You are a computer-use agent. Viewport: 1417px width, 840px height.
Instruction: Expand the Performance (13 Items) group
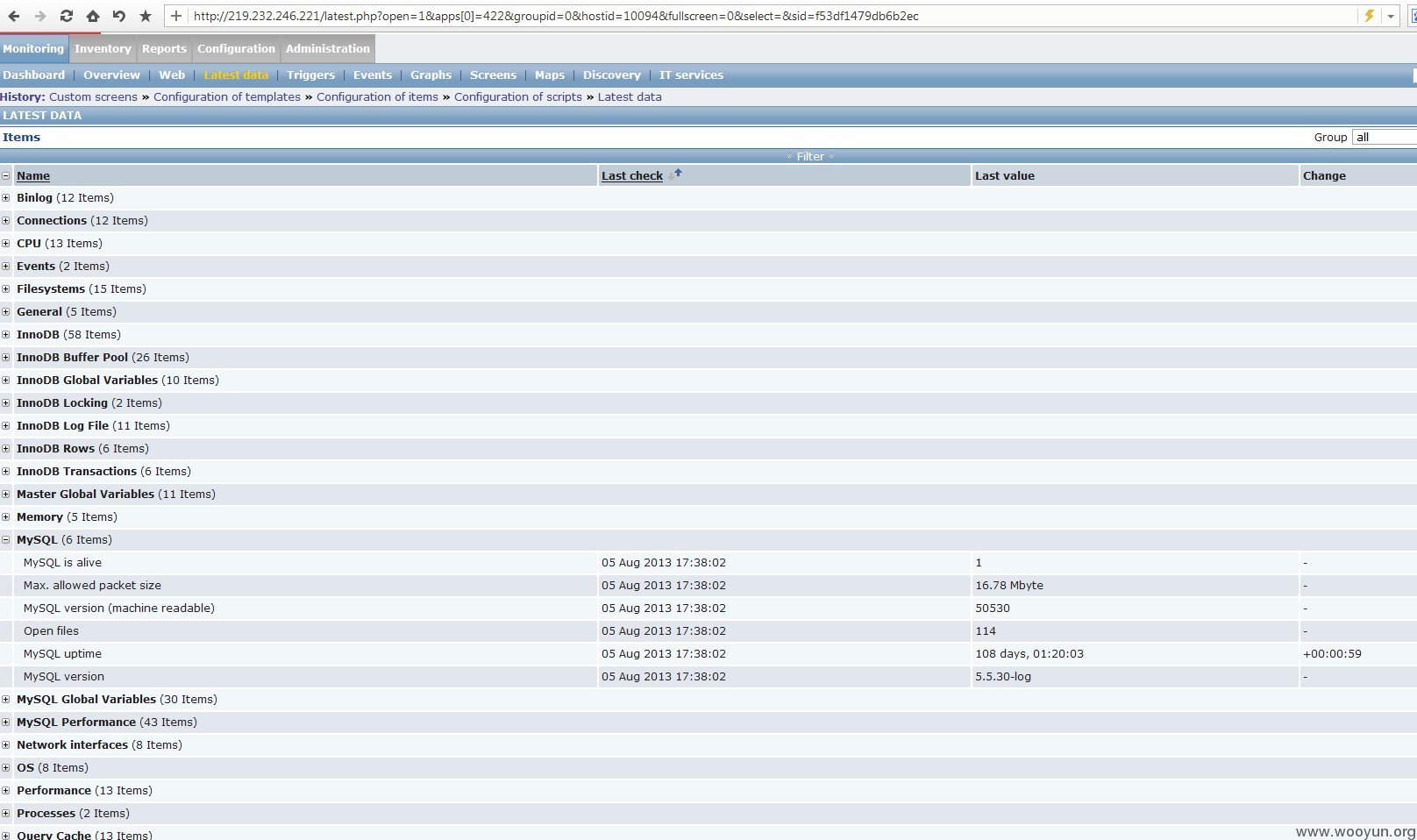point(6,791)
